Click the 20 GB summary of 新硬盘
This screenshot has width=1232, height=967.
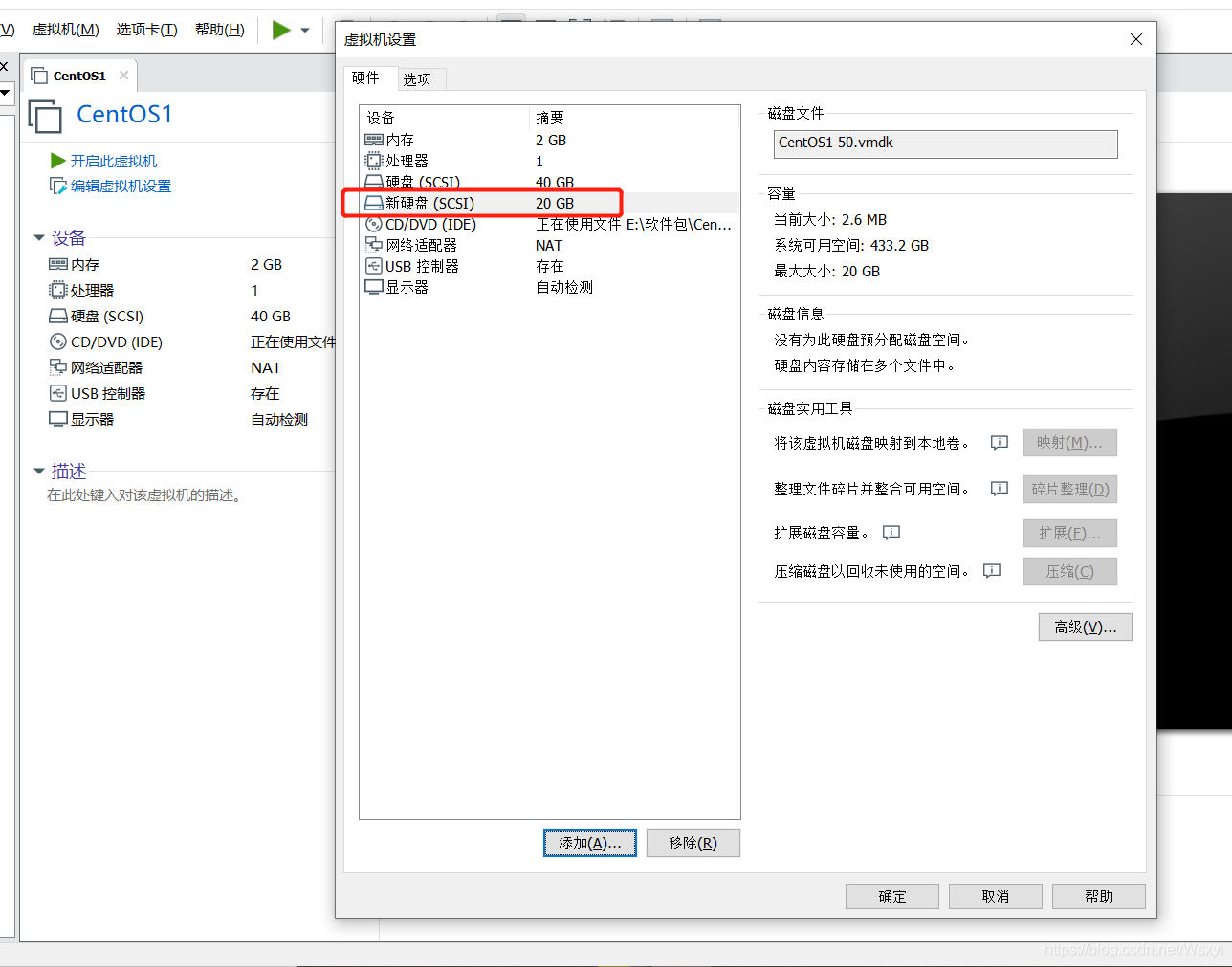555,204
